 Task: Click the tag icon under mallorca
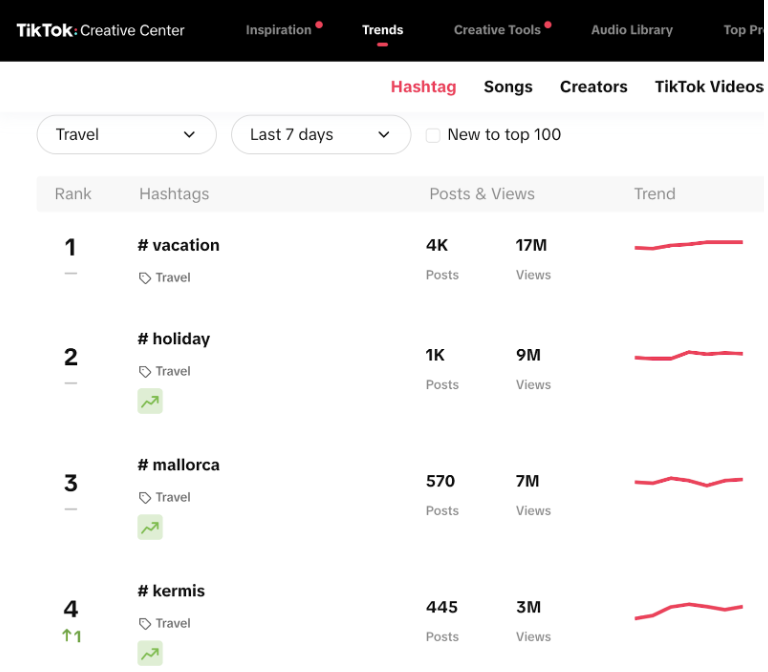(144, 498)
